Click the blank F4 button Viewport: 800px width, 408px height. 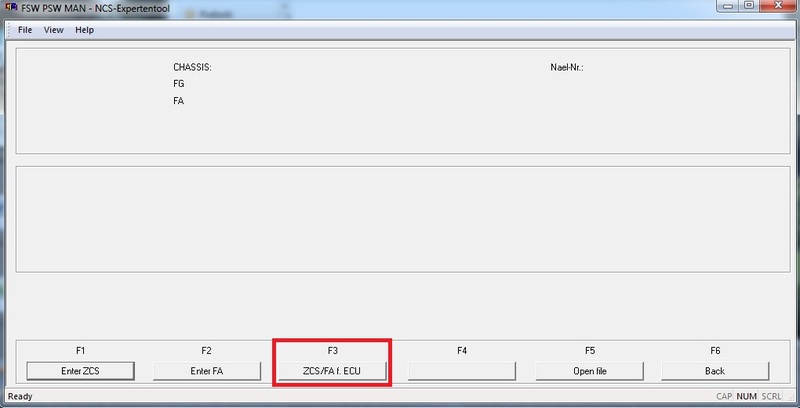pyautogui.click(x=461, y=370)
